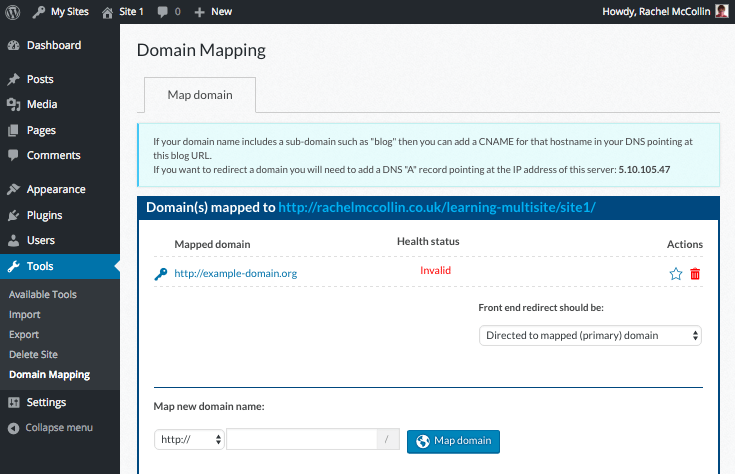Click the Tools wrench icon

pos(14,266)
